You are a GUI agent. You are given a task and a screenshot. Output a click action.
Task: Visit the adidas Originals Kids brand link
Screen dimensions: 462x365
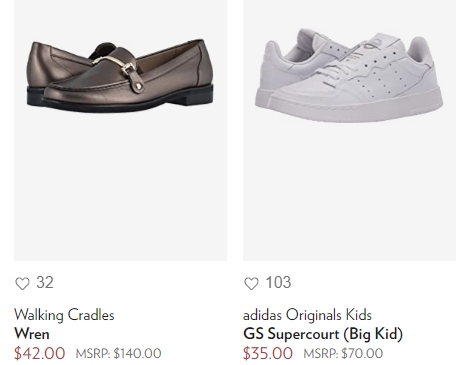pyautogui.click(x=307, y=315)
